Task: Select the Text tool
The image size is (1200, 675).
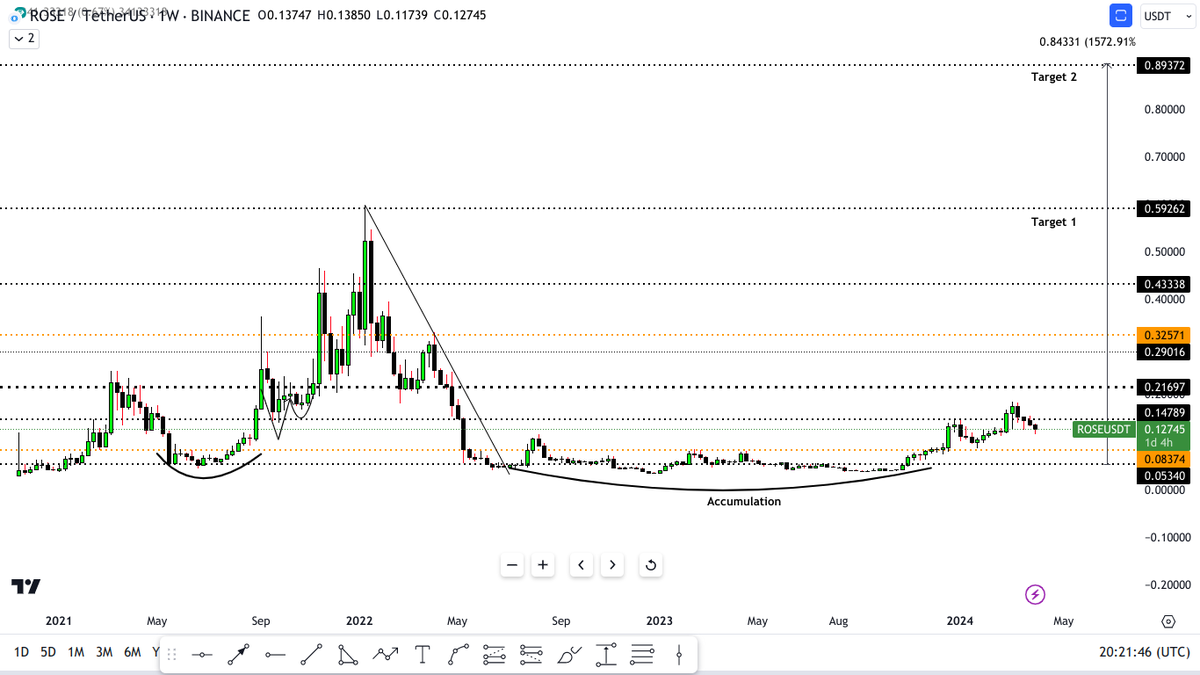Action: coord(422,655)
